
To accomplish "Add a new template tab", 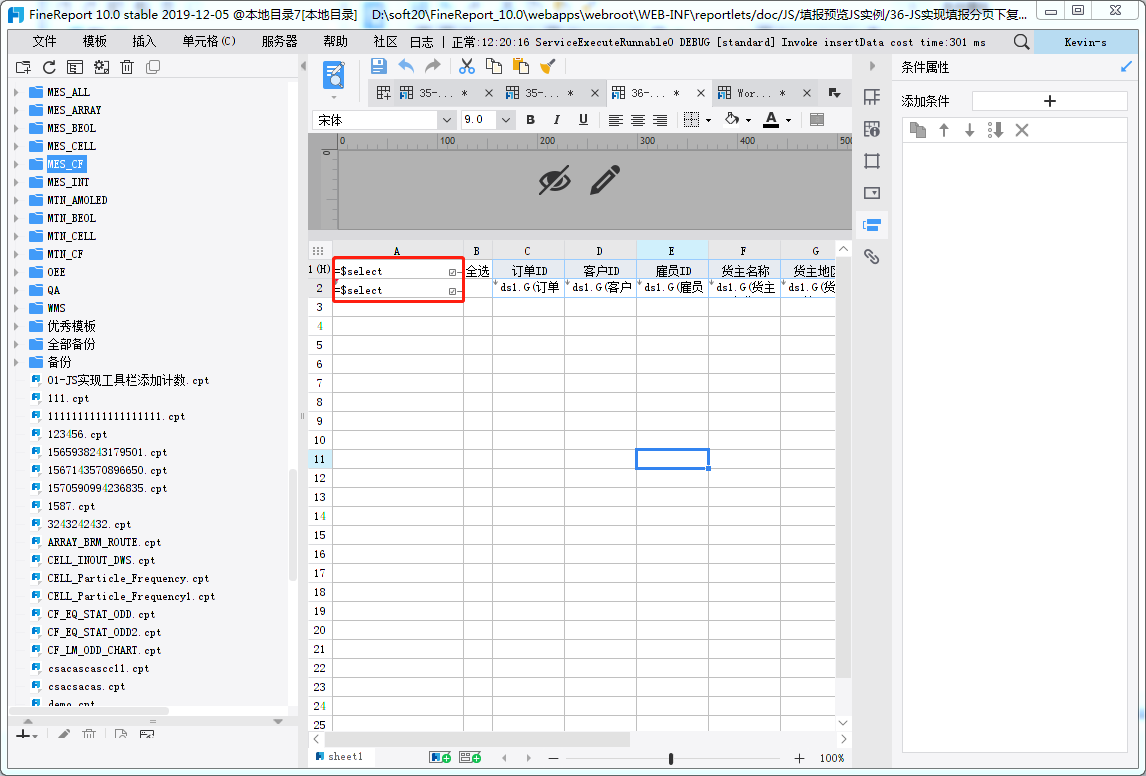I will point(383,93).
